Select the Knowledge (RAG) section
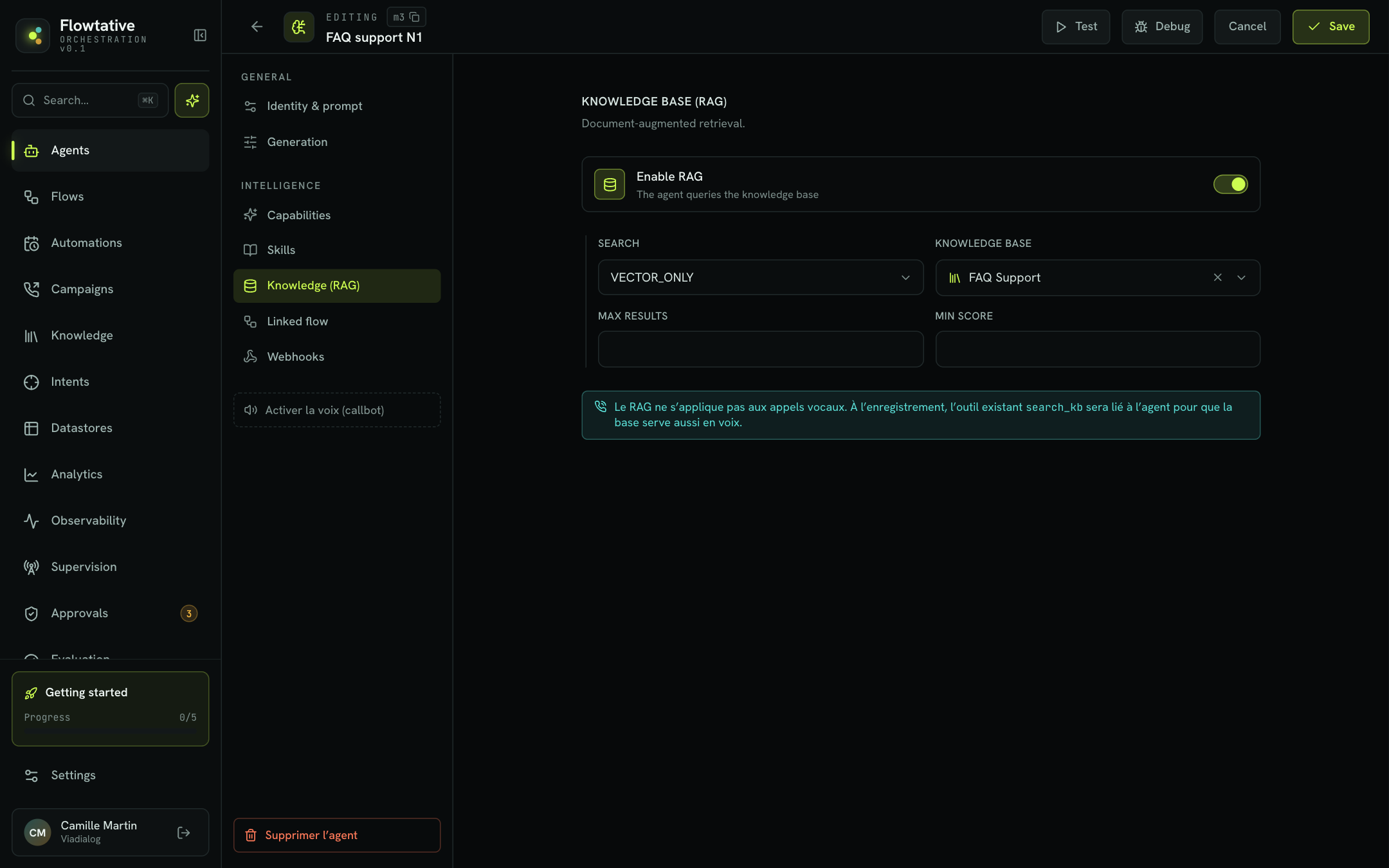Image resolution: width=1389 pixels, height=868 pixels. point(337,285)
